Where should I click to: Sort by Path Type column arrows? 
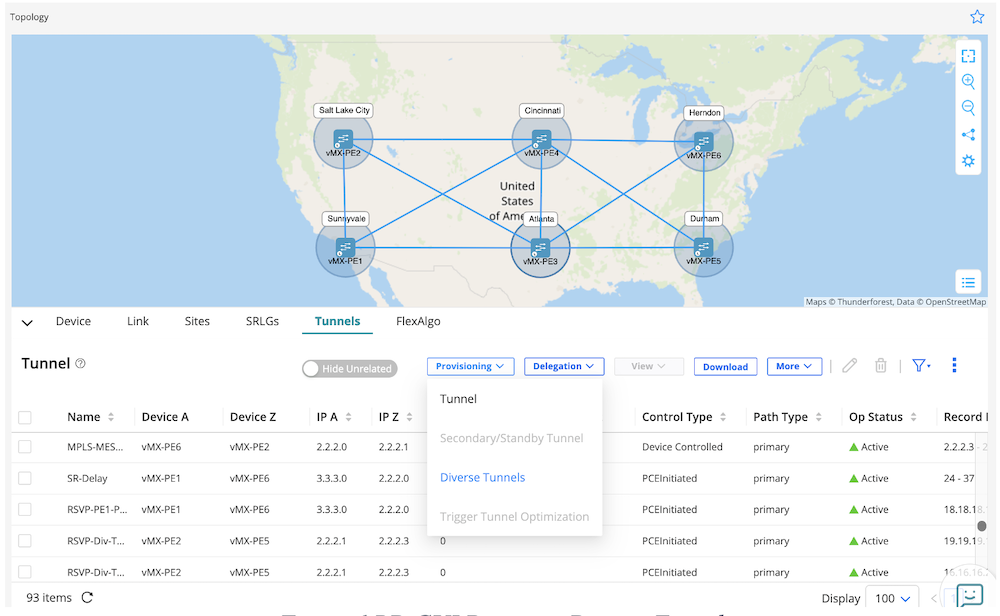(x=818, y=417)
